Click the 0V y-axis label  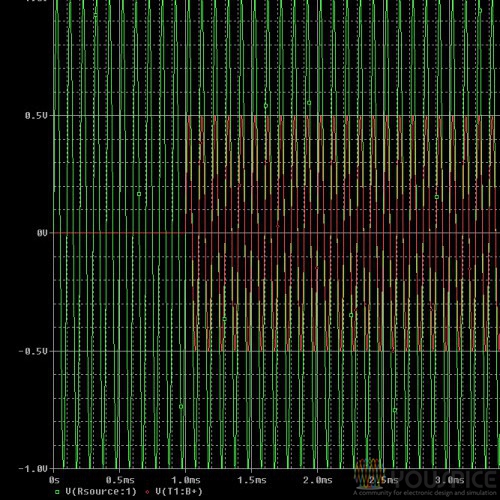(42, 233)
